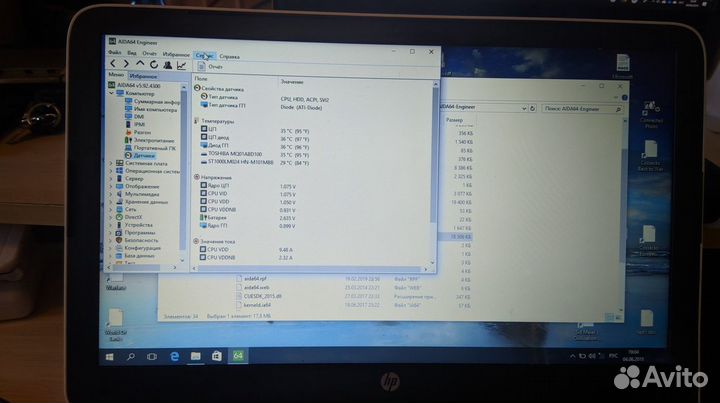Select the Портативный ПК laptop icon

pyautogui.click(x=129, y=148)
